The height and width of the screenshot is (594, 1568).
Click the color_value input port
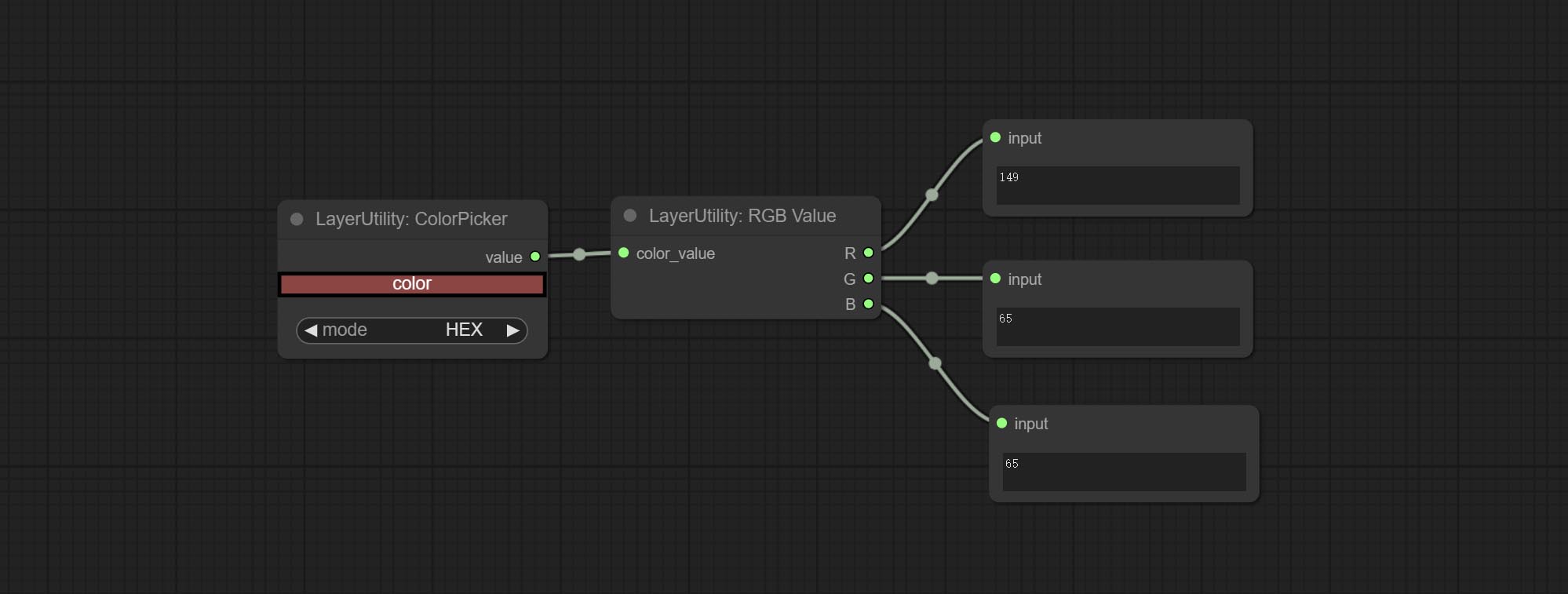click(624, 253)
